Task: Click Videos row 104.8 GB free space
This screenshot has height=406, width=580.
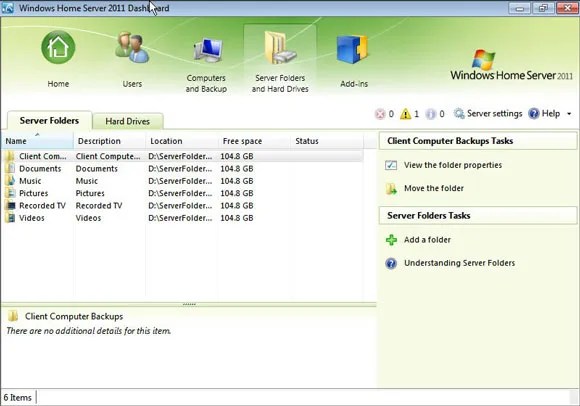Action: point(237,218)
